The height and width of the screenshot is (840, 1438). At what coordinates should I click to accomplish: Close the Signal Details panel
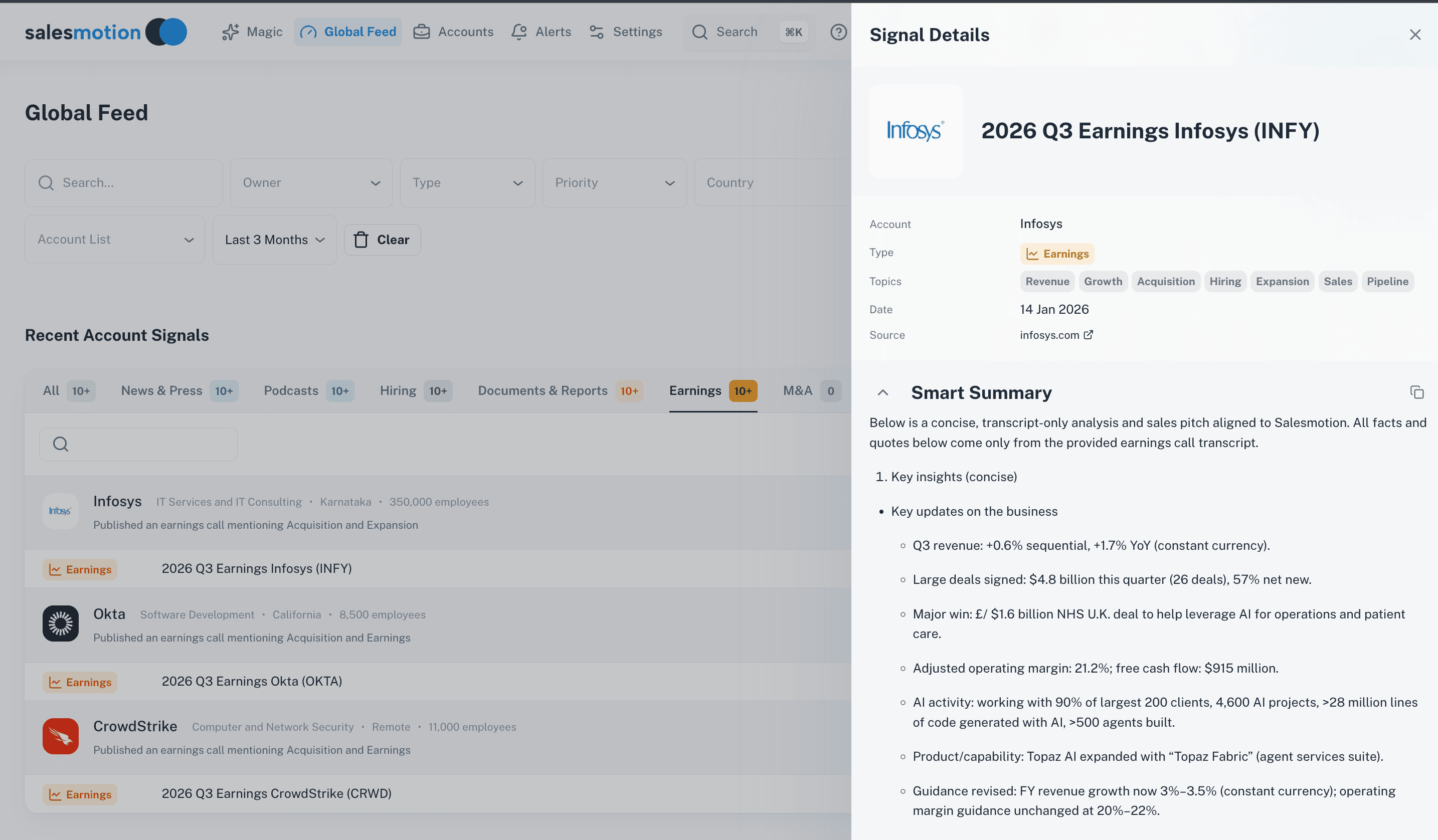pyautogui.click(x=1416, y=34)
